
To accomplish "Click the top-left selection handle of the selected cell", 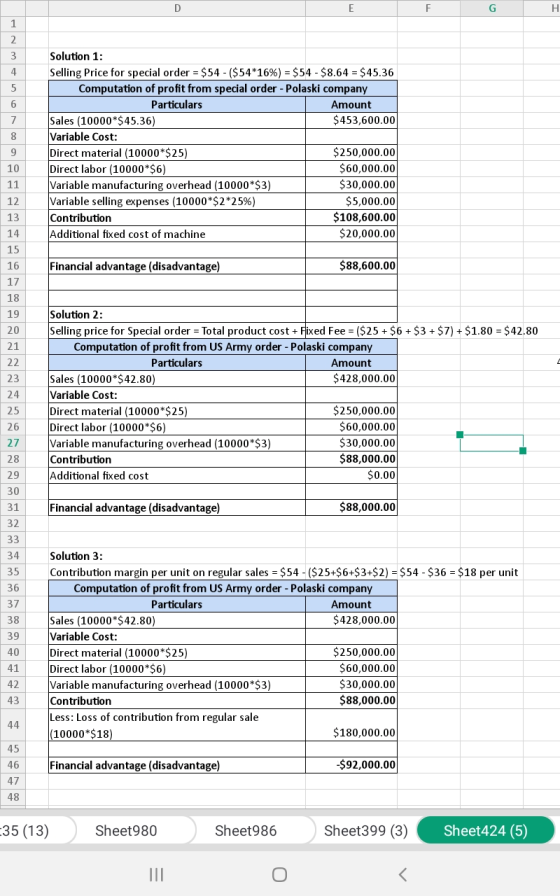I will click(x=460, y=435).
